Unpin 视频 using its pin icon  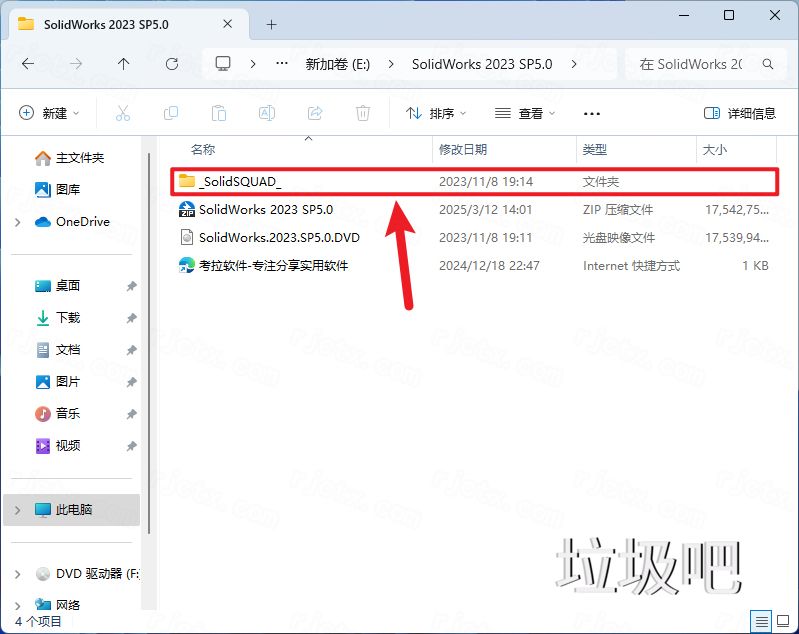[x=131, y=446]
